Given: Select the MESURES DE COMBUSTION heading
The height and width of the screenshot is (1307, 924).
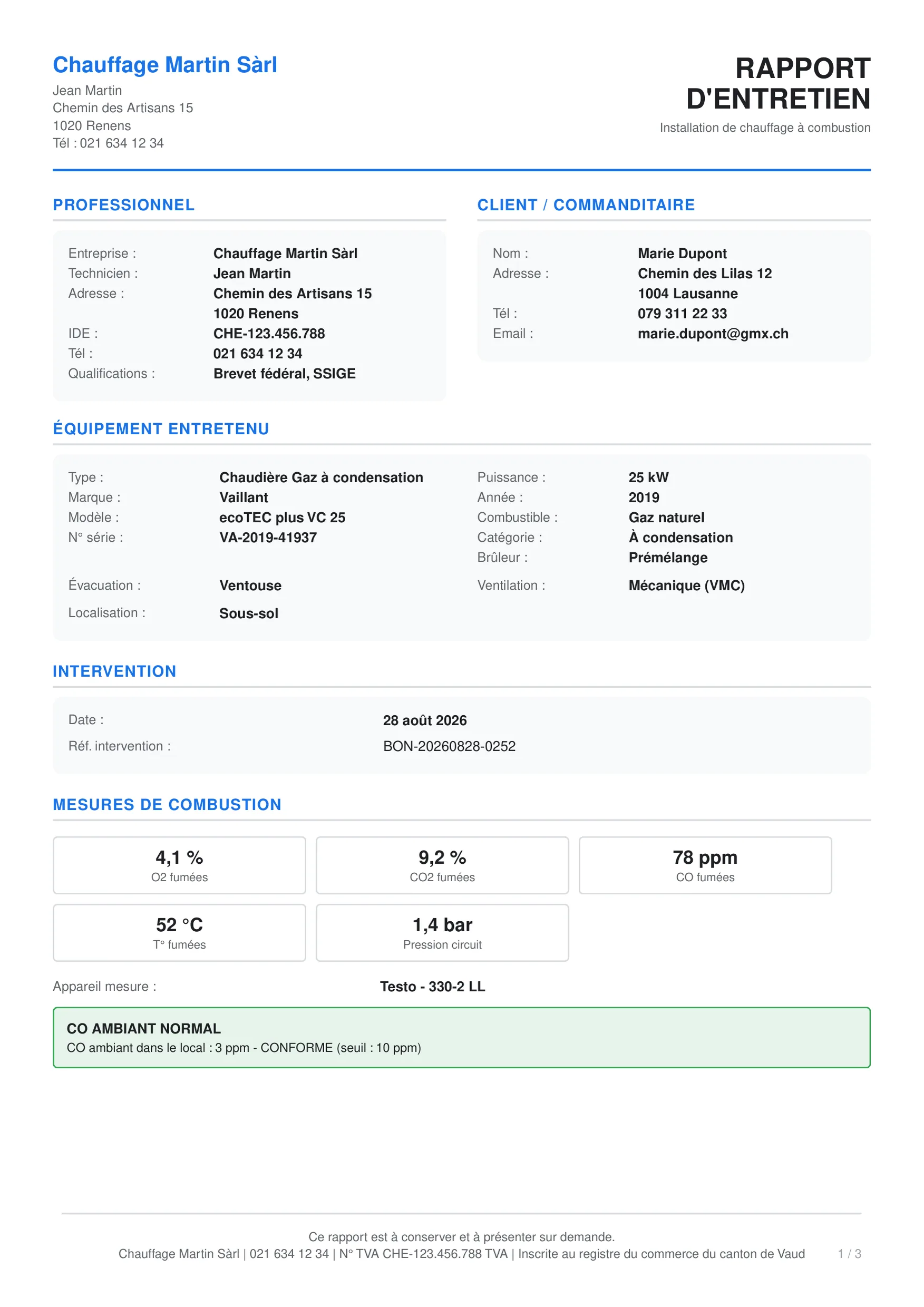Looking at the screenshot, I should (168, 805).
